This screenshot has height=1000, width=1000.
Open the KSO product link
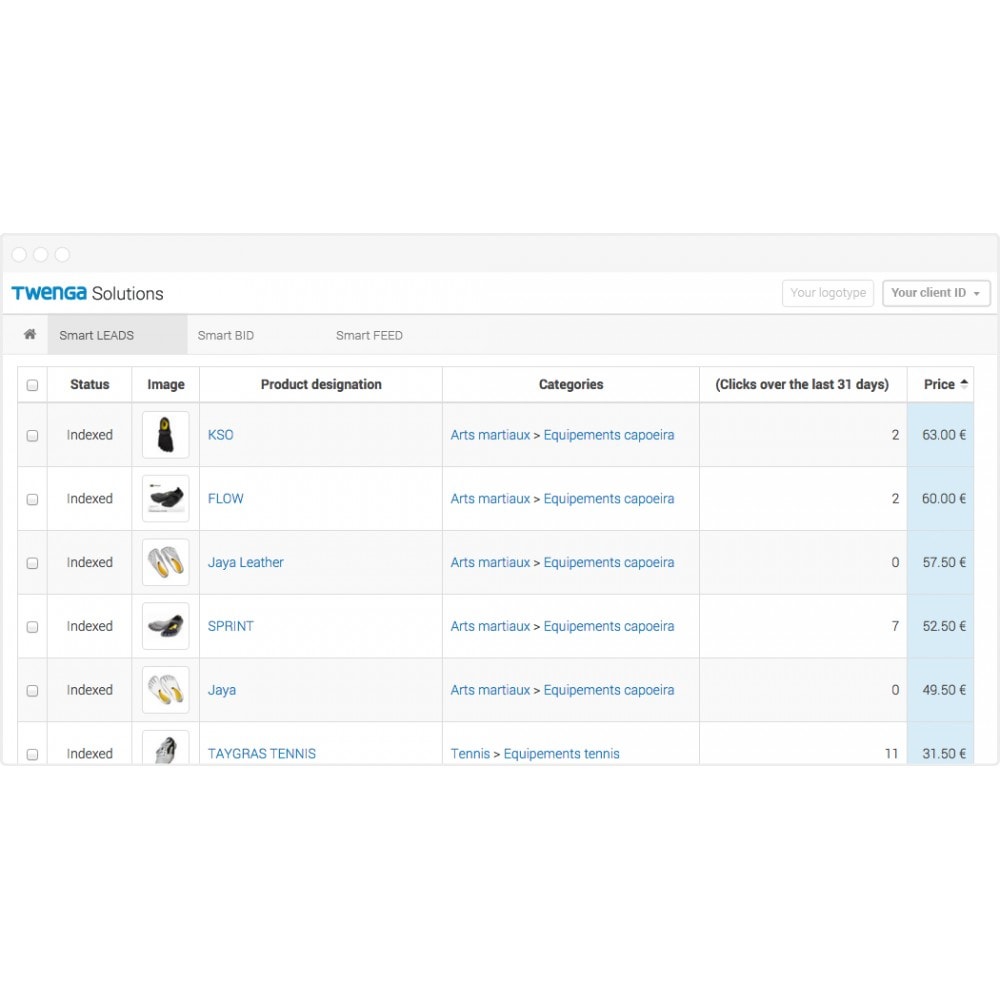221,435
